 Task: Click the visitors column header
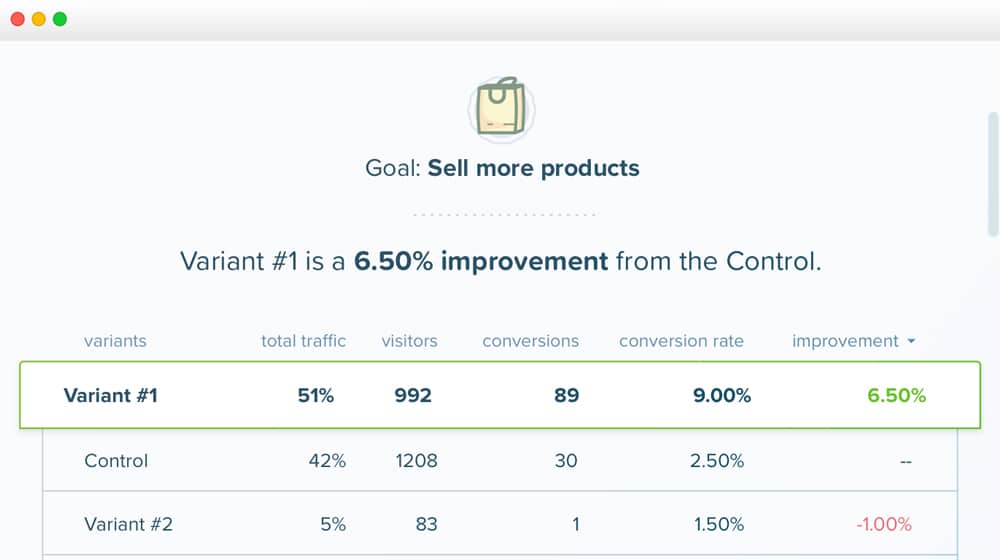[409, 341]
